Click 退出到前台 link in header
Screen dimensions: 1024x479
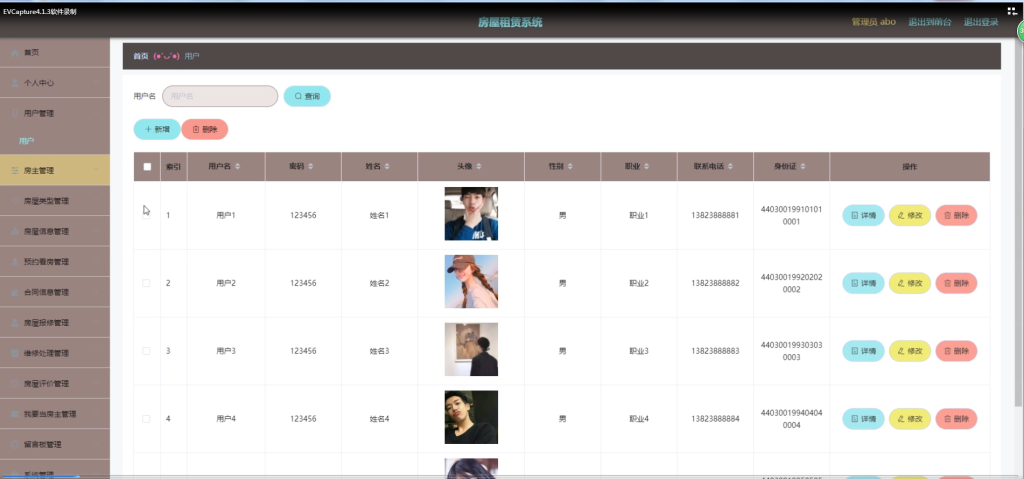click(929, 21)
